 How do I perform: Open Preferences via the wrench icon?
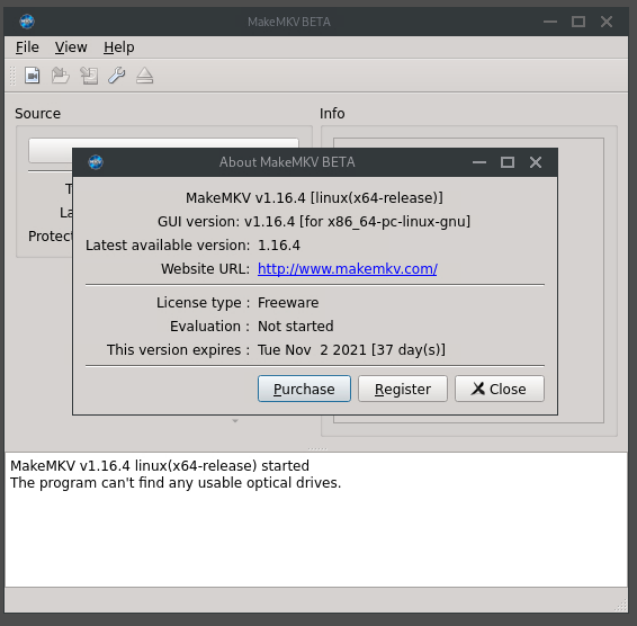117,76
